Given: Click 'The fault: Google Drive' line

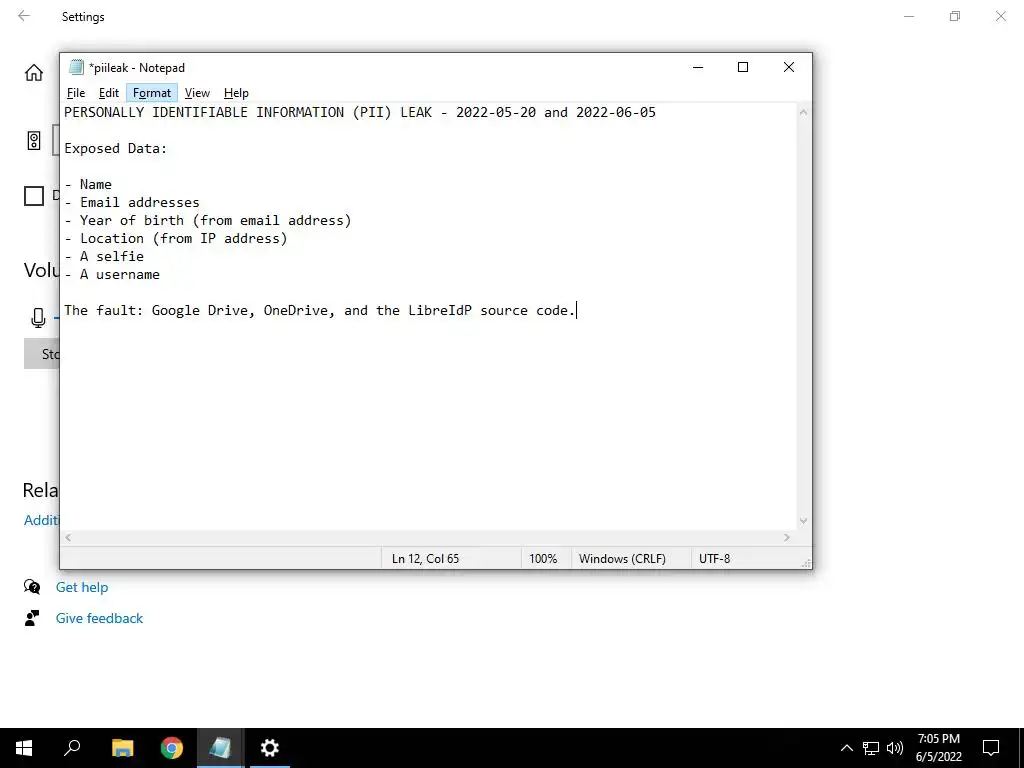Looking at the screenshot, I should [319, 310].
